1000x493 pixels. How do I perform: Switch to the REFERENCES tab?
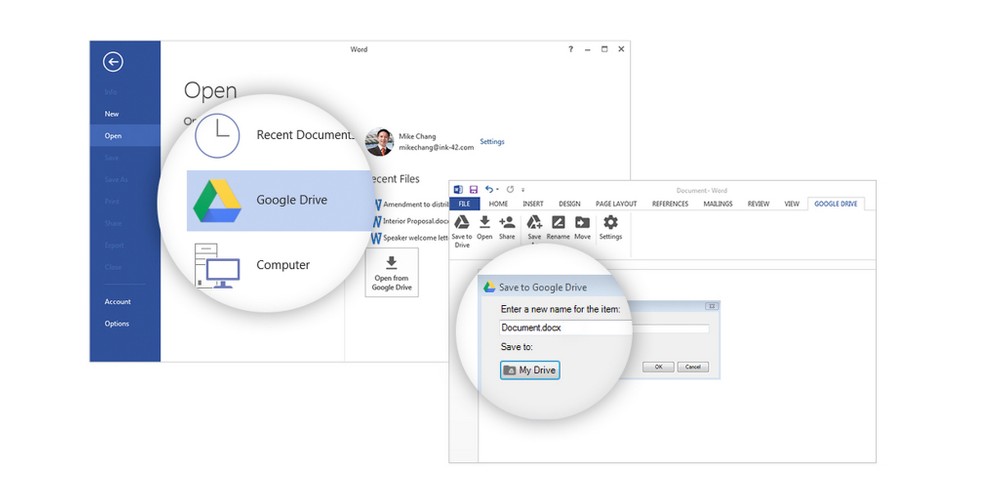(x=670, y=204)
